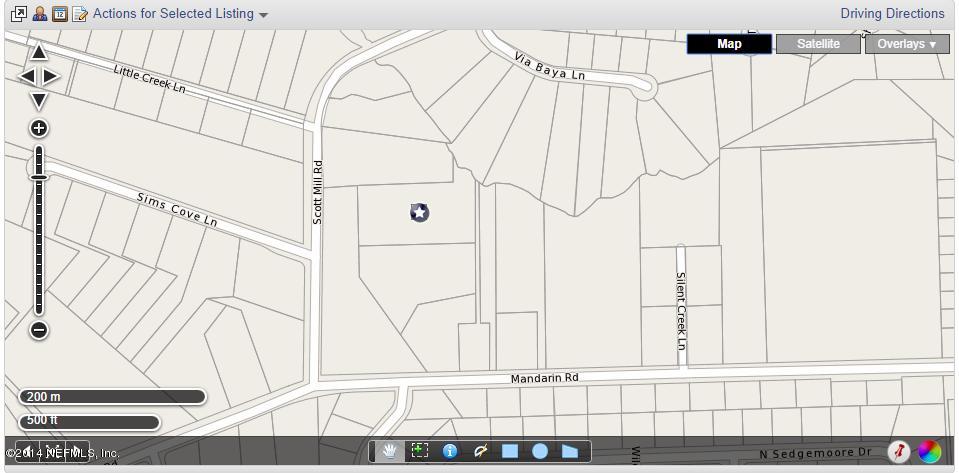Image resolution: width=959 pixels, height=473 pixels.
Task: Open the pop-out window icon
Action: [19, 13]
